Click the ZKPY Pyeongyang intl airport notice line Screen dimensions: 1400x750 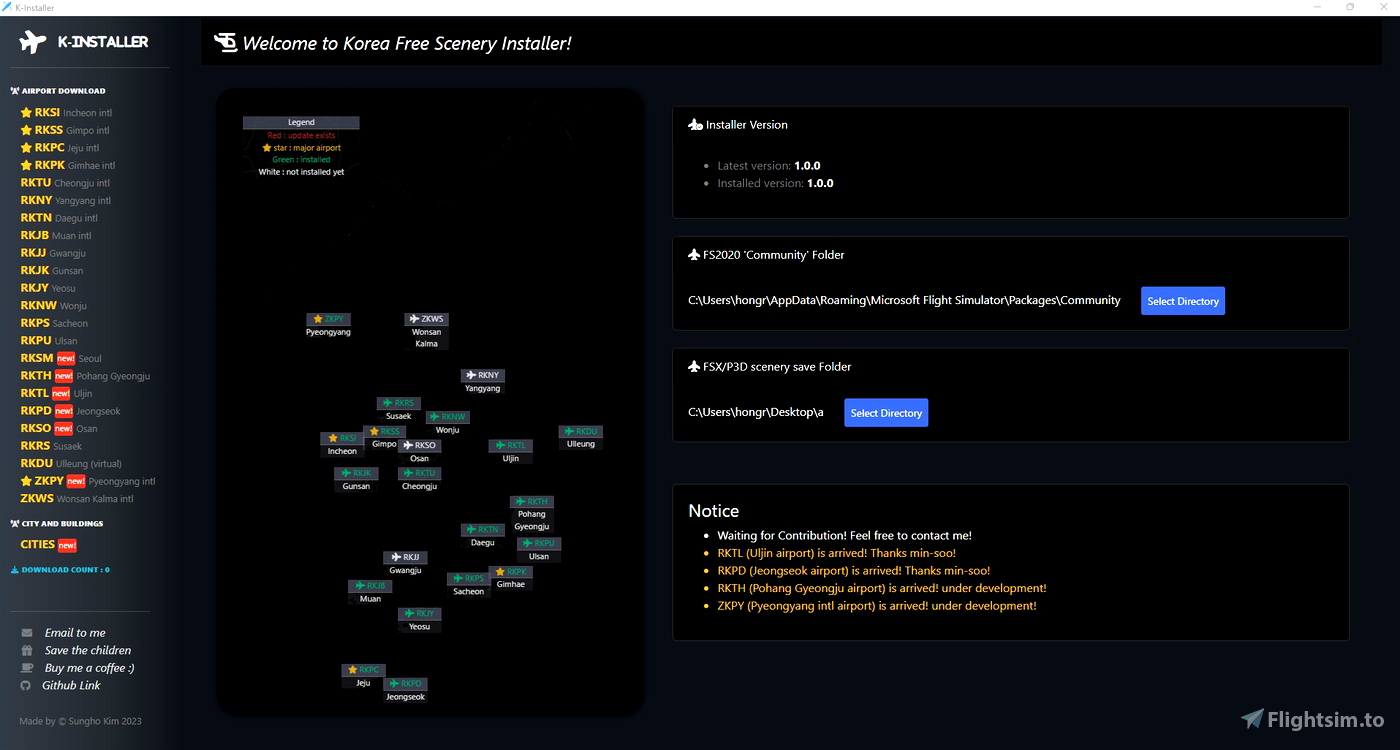[x=877, y=605]
